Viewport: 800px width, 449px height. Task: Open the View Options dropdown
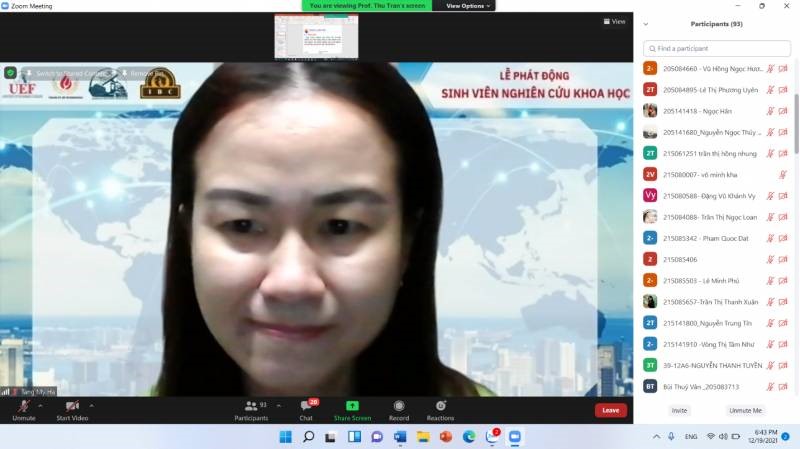(x=468, y=6)
